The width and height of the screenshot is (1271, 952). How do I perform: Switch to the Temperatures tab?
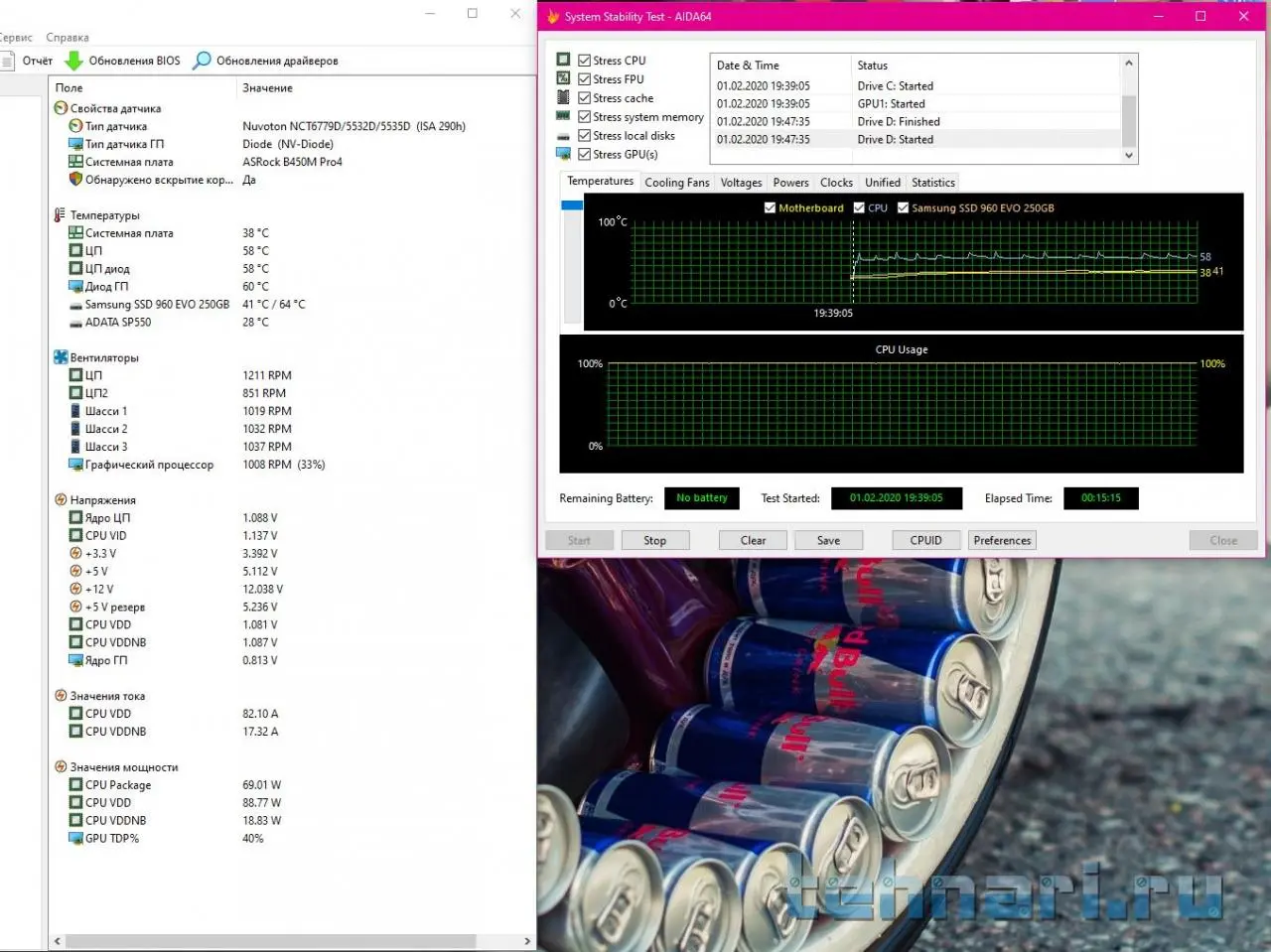[600, 182]
